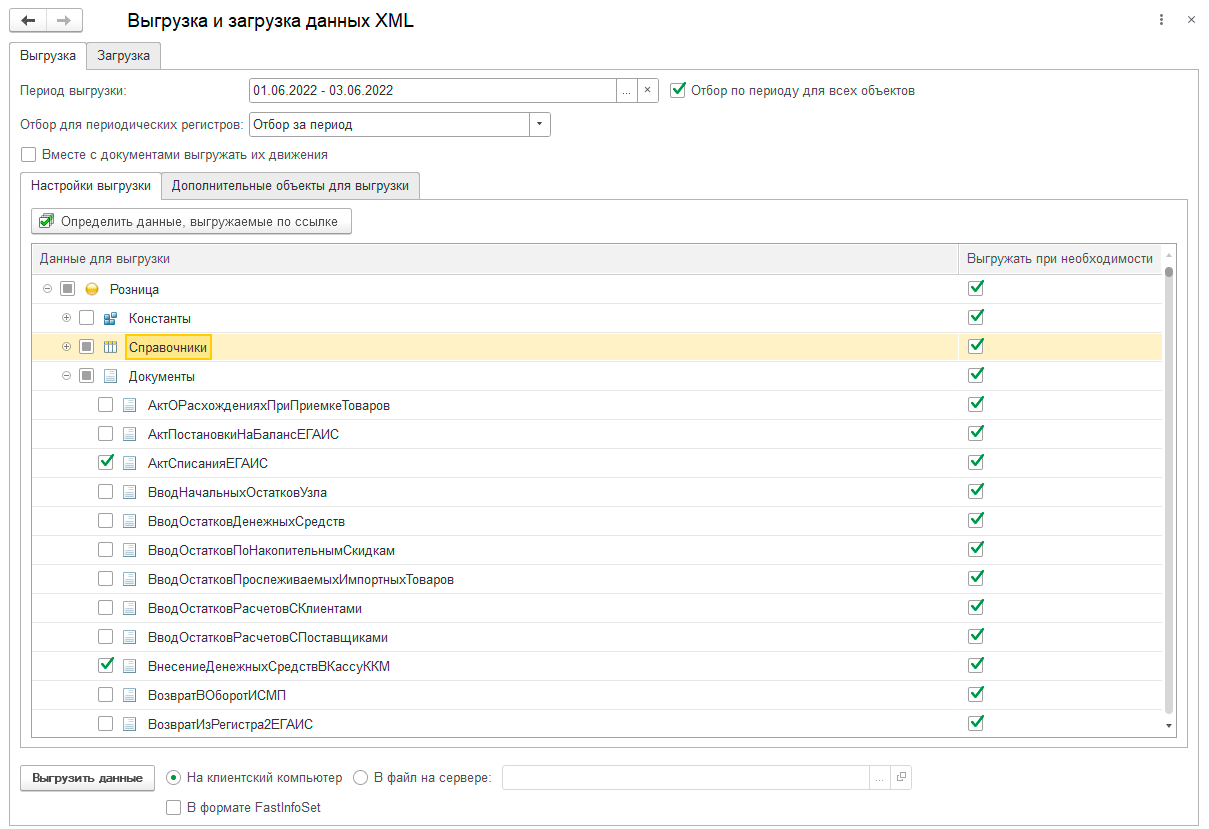This screenshot has width=1209, height=829.
Task: Click the Выгрузить данные button
Action: pos(87,777)
